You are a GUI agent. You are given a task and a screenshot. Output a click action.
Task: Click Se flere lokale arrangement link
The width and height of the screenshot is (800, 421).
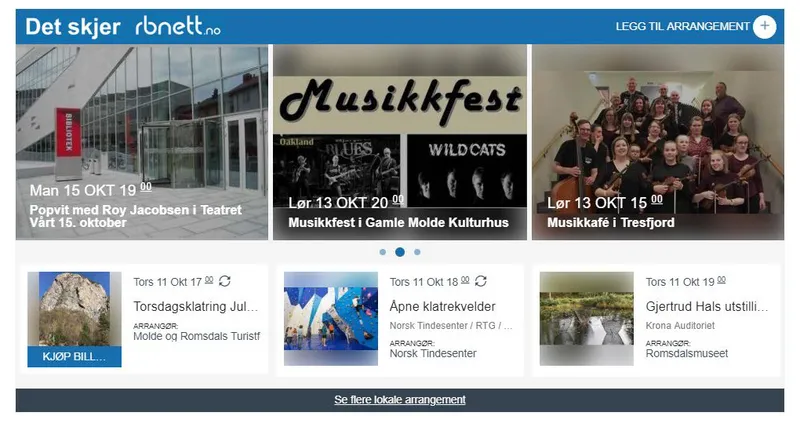(400, 400)
